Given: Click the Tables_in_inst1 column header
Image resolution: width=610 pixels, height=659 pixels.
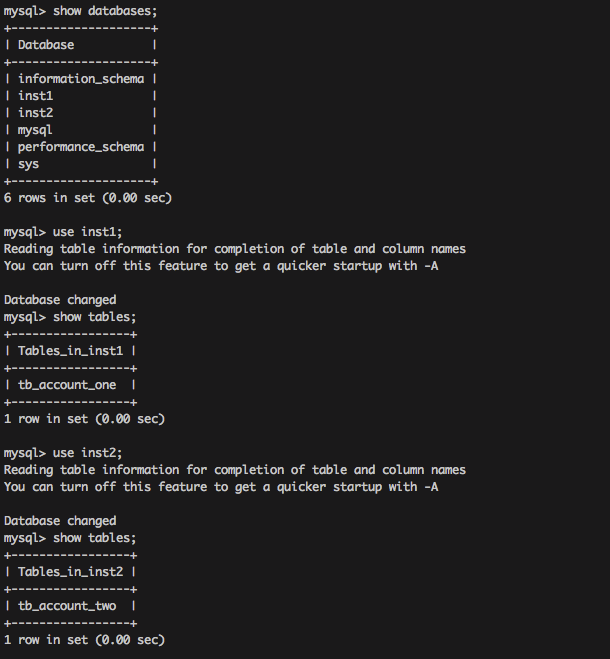Looking at the screenshot, I should pyautogui.click(x=70, y=351).
